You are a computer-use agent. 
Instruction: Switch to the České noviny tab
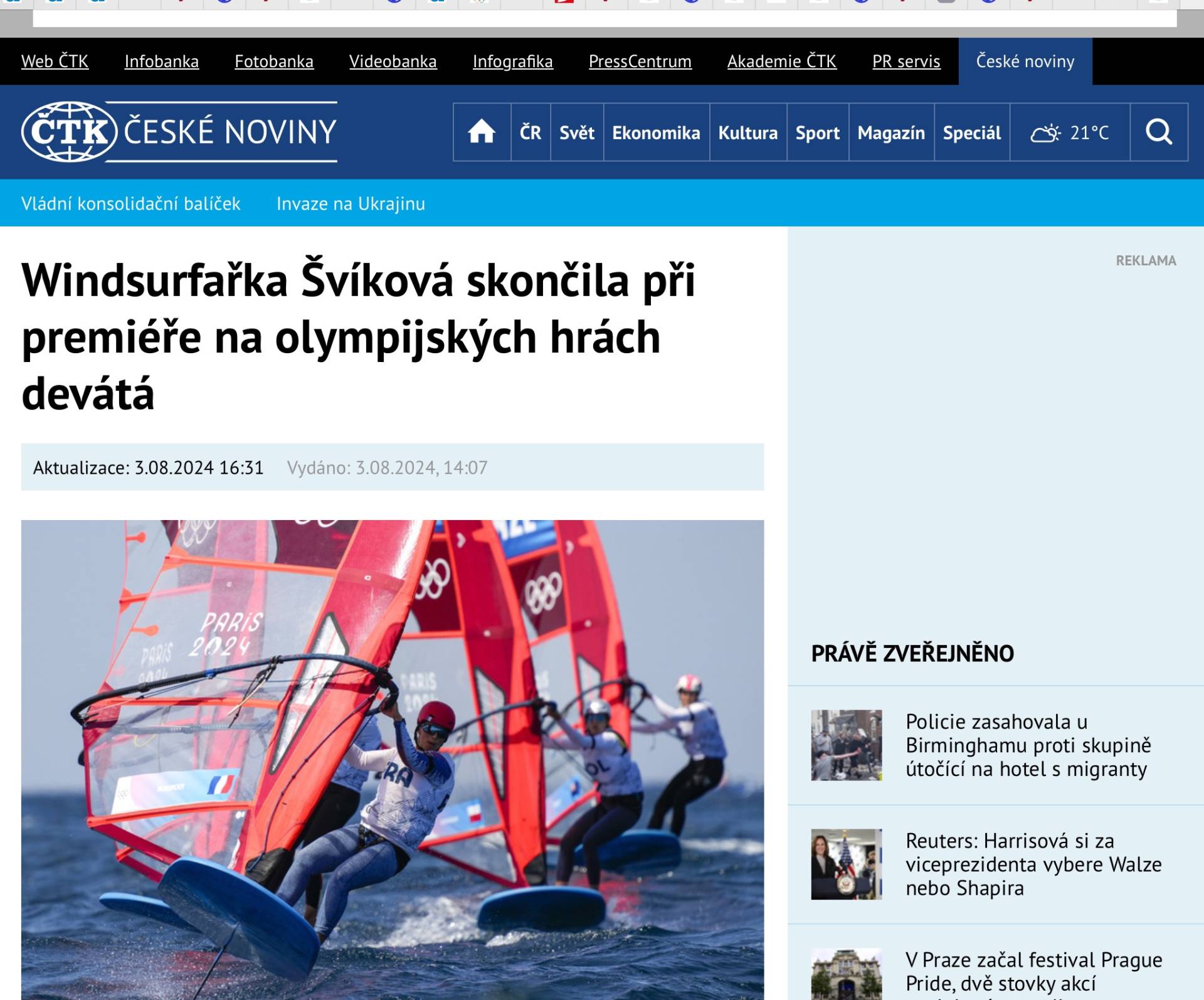pyautogui.click(x=1025, y=61)
